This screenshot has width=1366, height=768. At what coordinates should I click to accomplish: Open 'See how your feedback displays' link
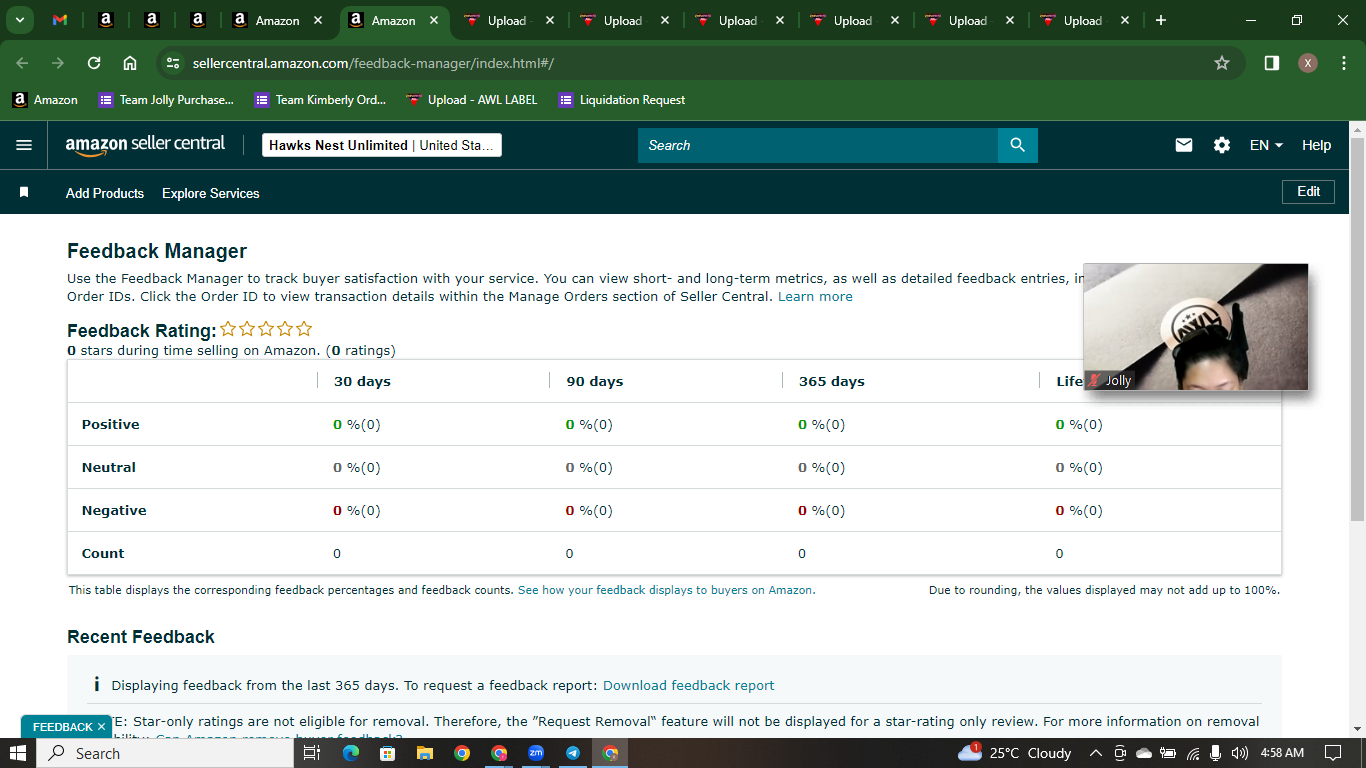(x=665, y=590)
